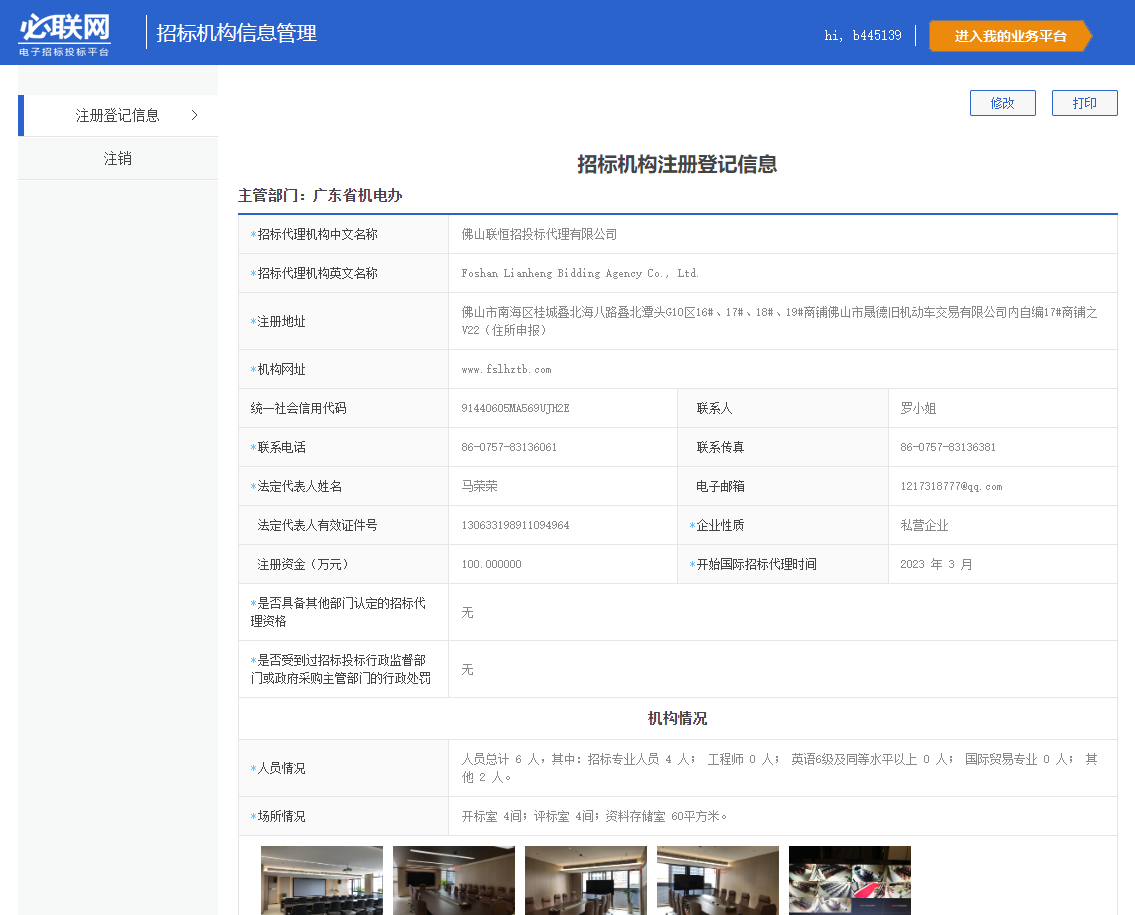The width and height of the screenshot is (1135, 915).
Task: Open second venue photo thumbnail
Action: [453, 879]
